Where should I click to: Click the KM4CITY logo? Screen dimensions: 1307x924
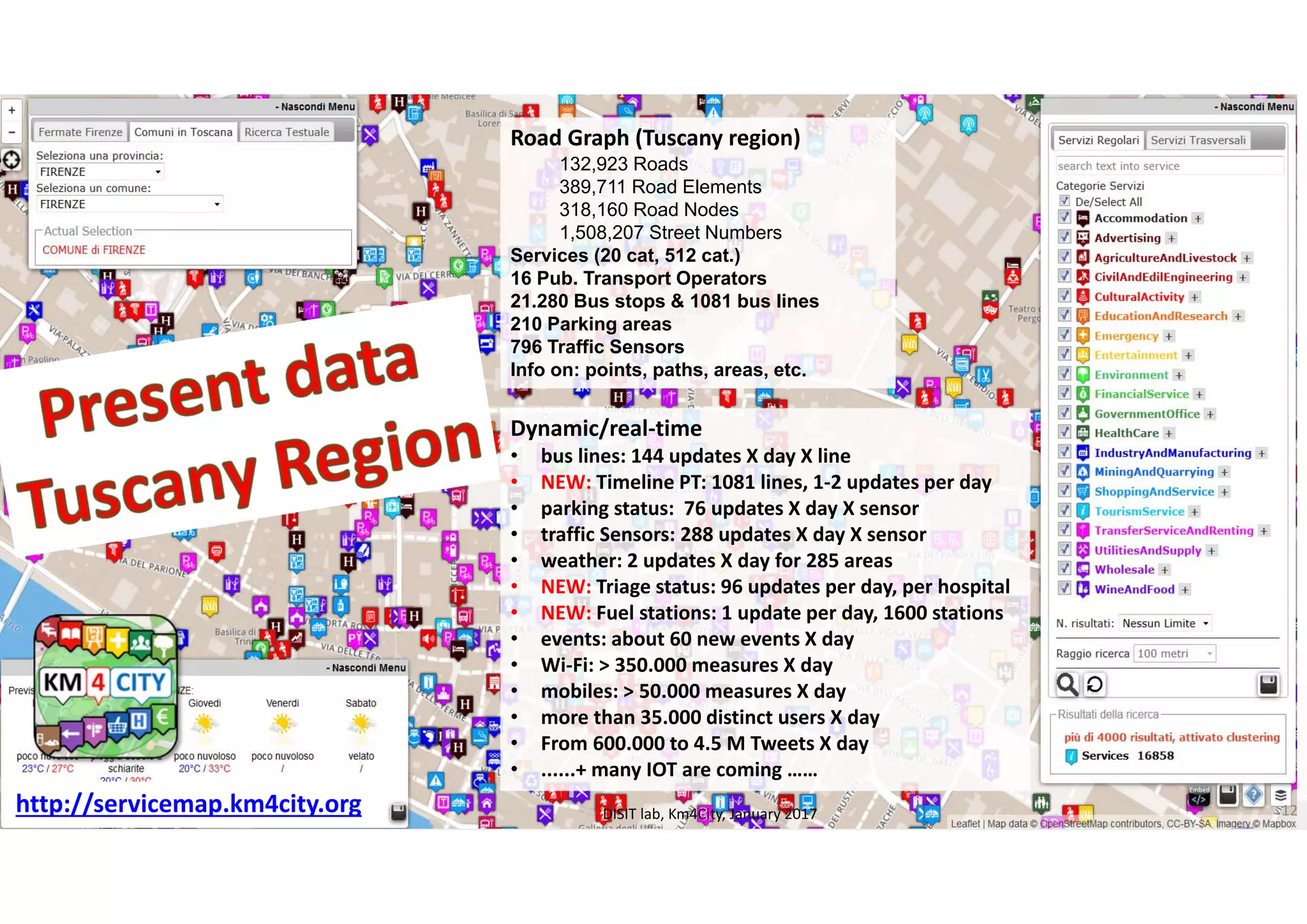105,686
